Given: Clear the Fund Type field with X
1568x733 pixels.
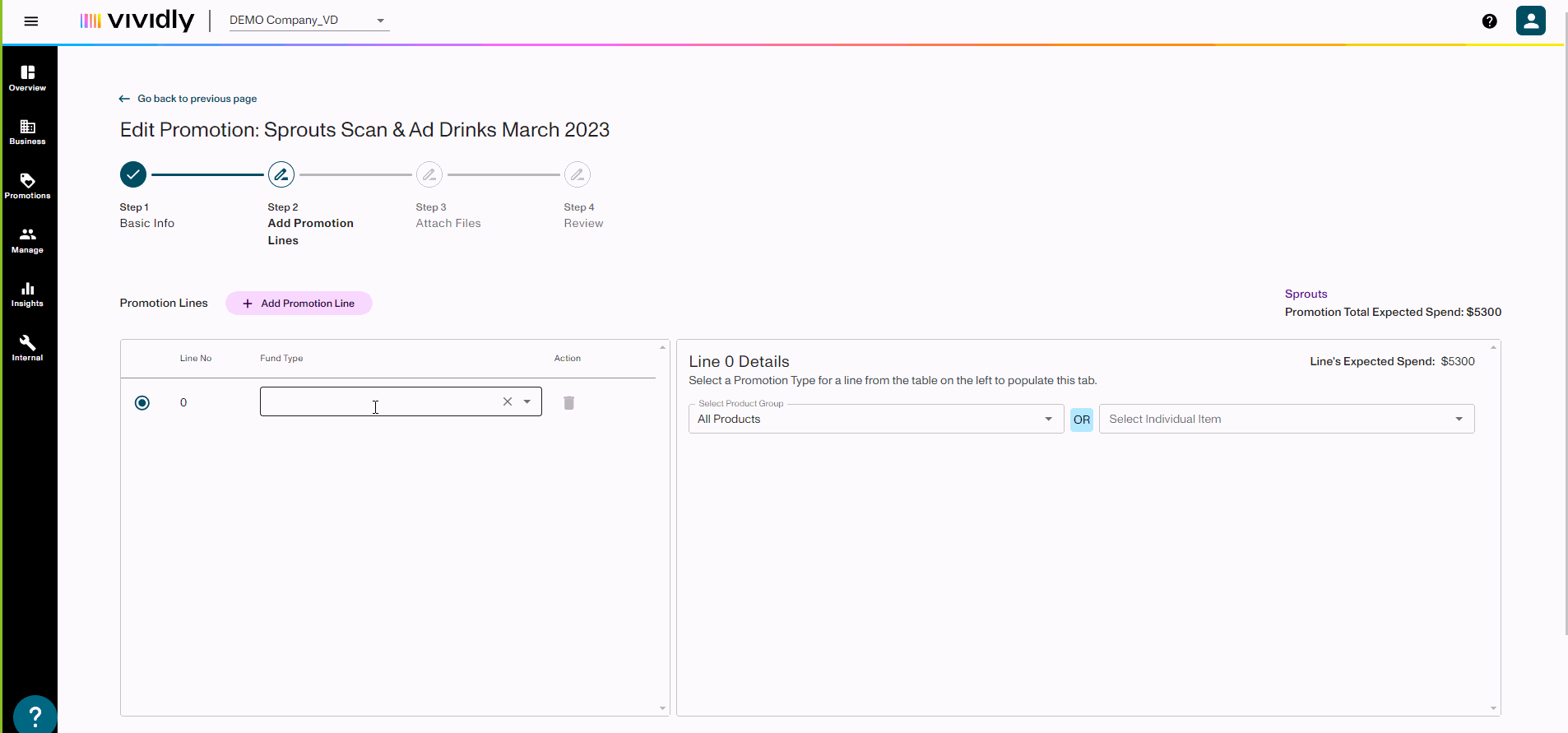Looking at the screenshot, I should (508, 401).
